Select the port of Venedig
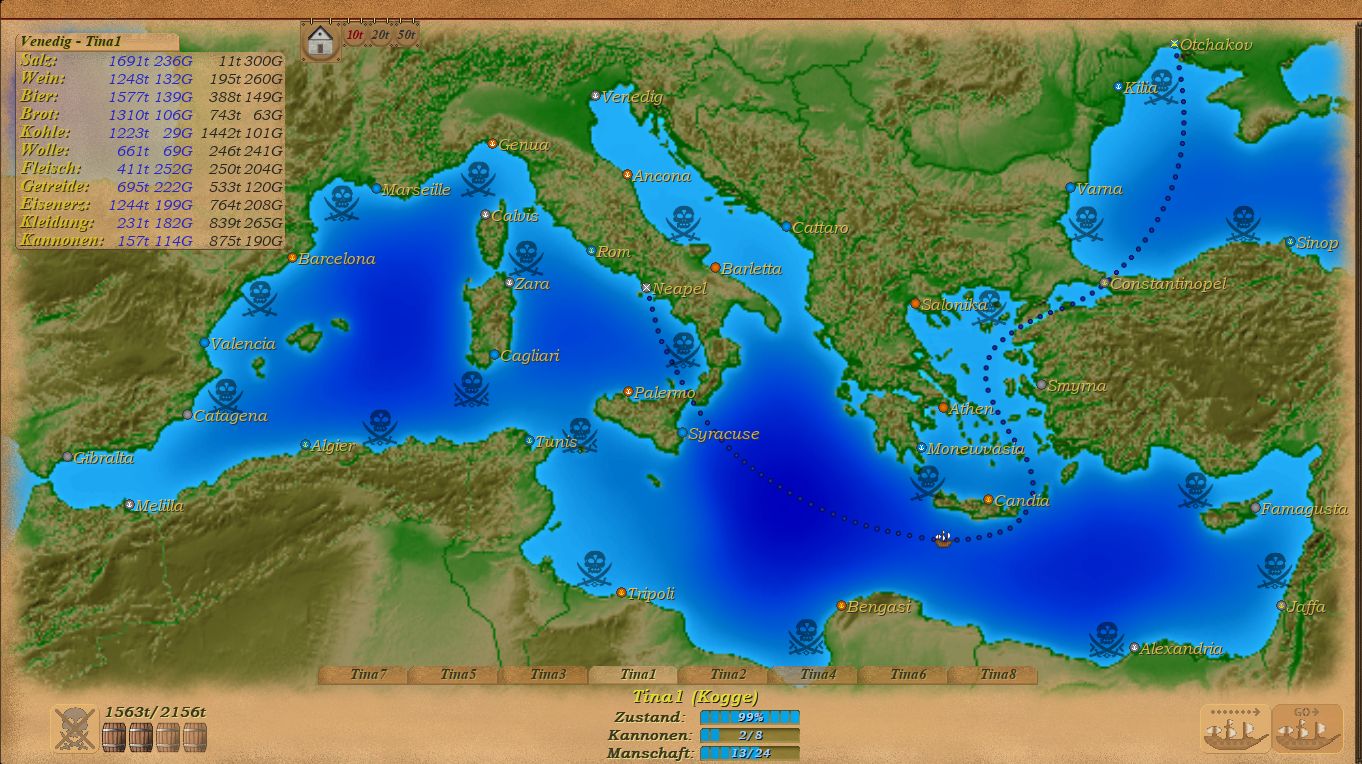 [595, 97]
